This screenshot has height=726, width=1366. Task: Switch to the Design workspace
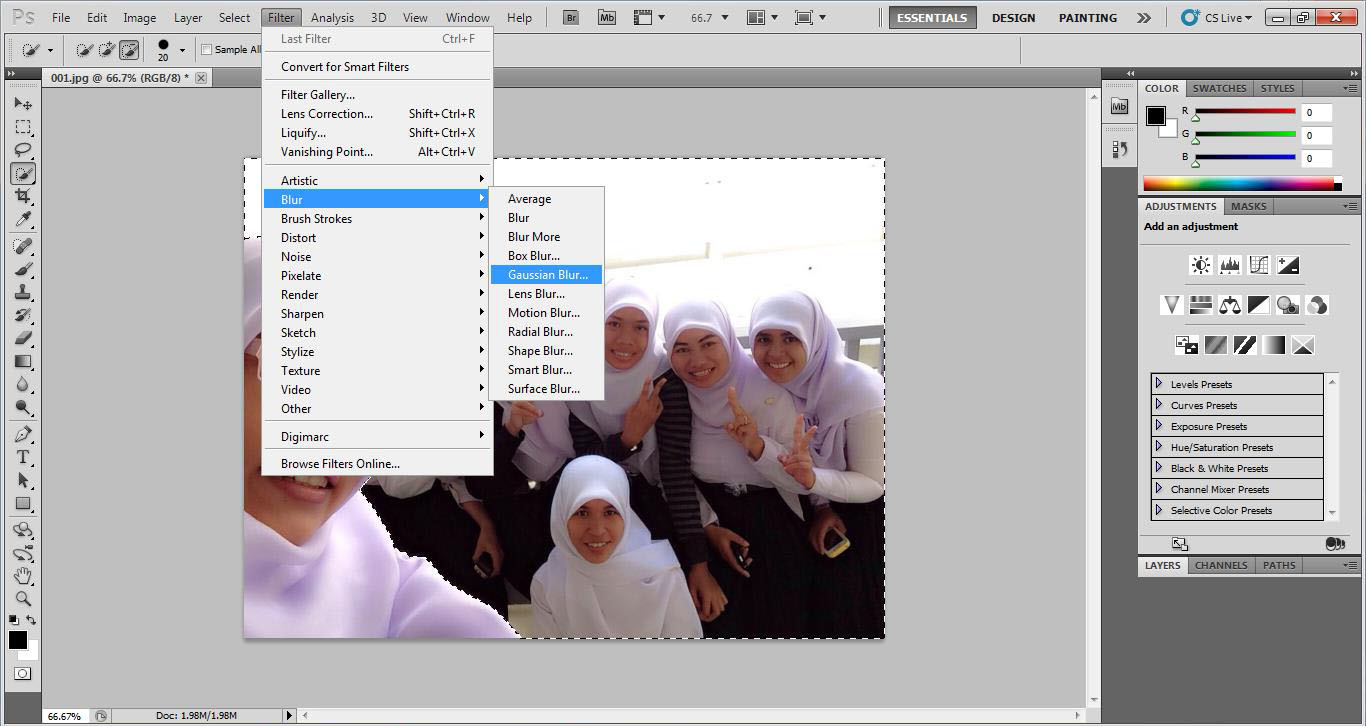tap(1013, 18)
